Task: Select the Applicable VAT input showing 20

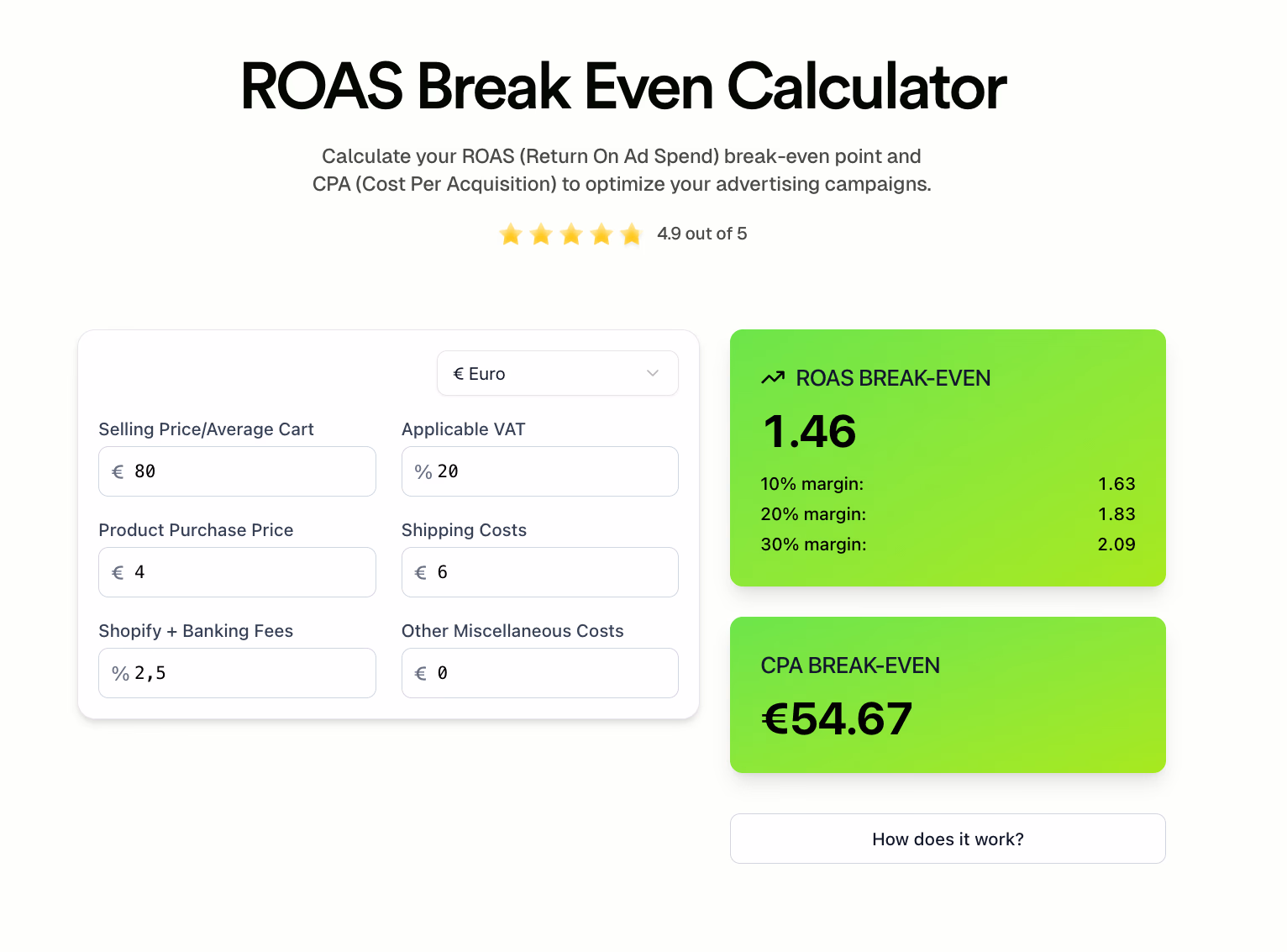Action: click(x=539, y=471)
